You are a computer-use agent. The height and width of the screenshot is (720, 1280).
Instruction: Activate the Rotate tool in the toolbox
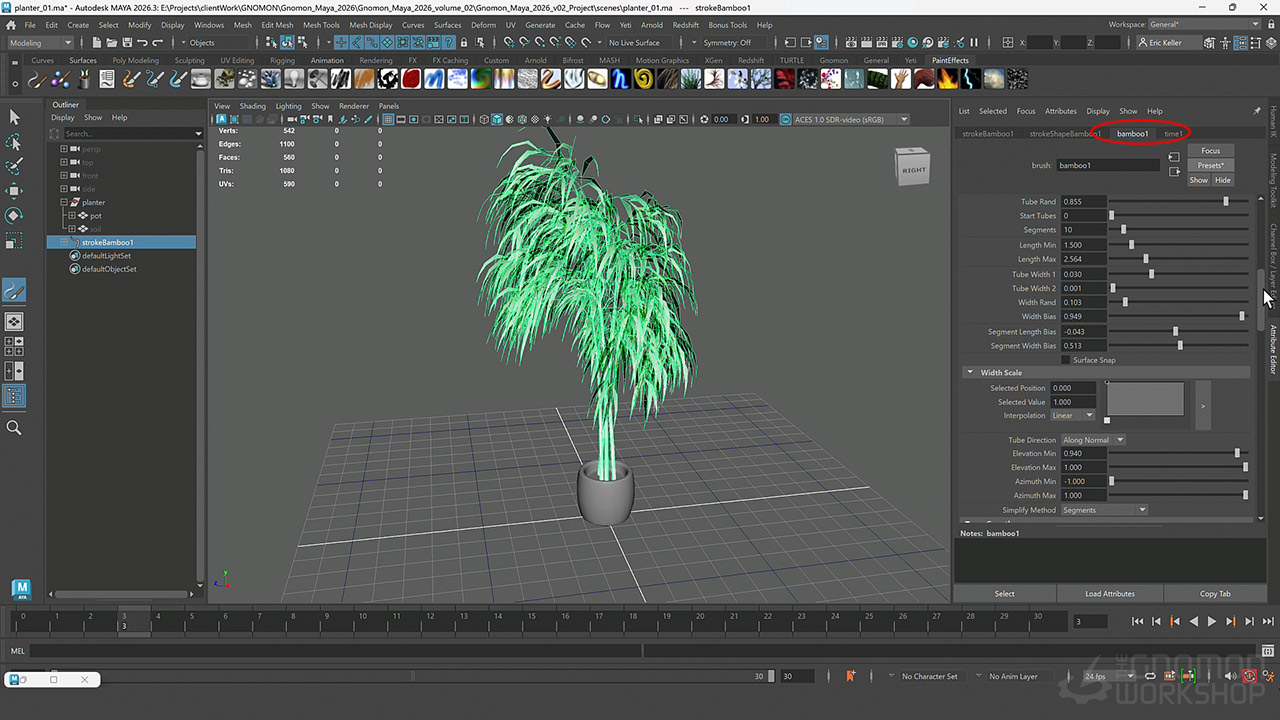pos(14,216)
